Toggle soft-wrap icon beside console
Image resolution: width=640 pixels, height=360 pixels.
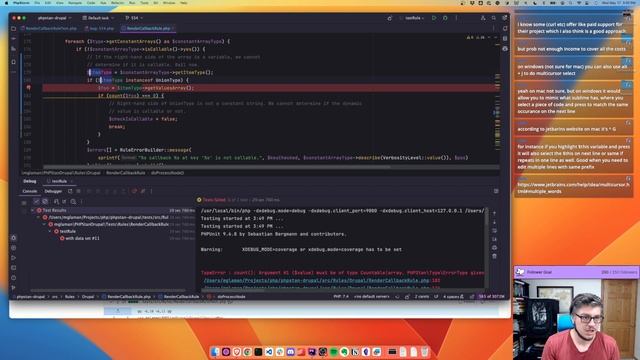tap(494, 231)
